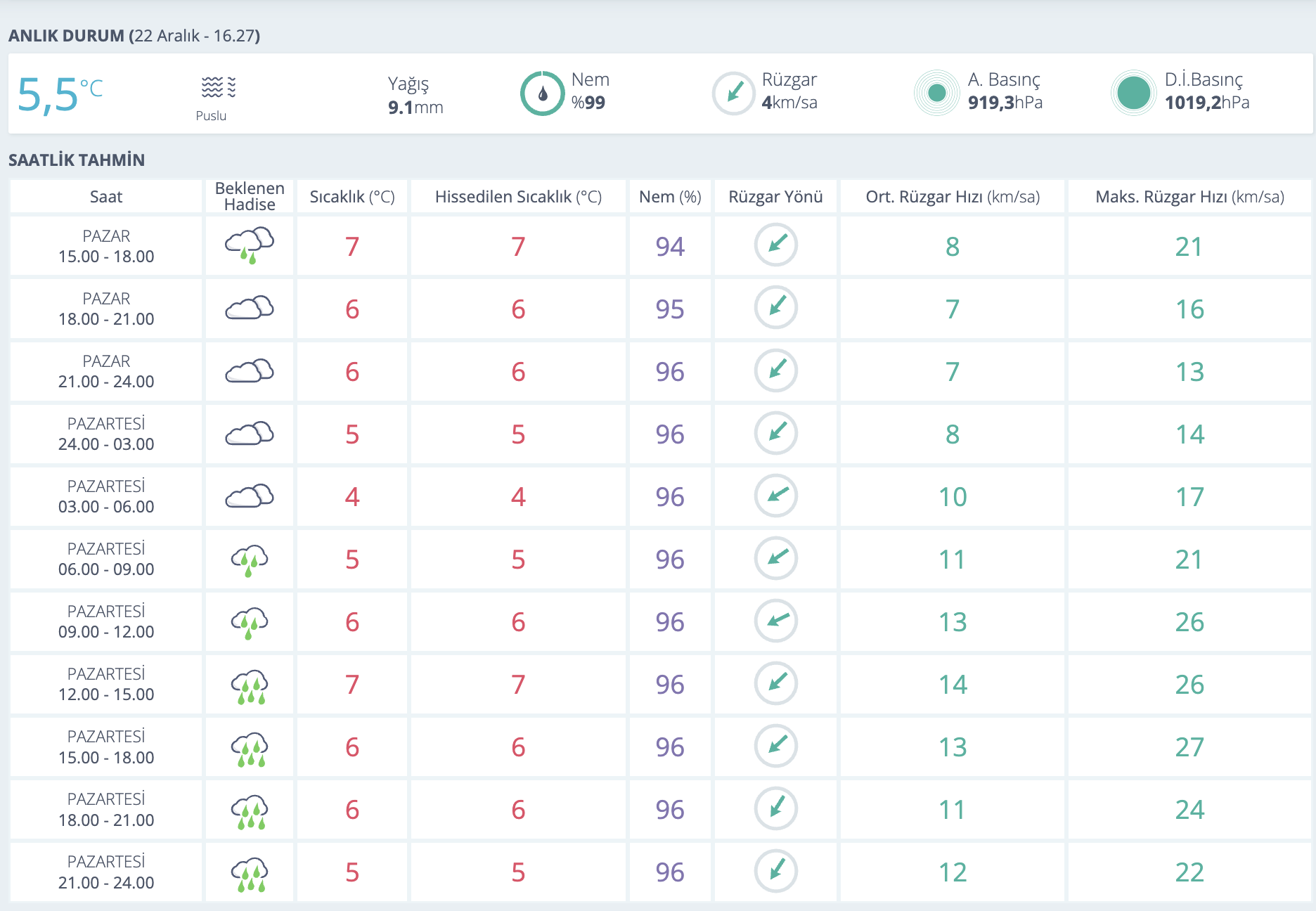
Task: Click the PAZARTESİ 24.00 - 03.00 time cell
Action: [106, 434]
